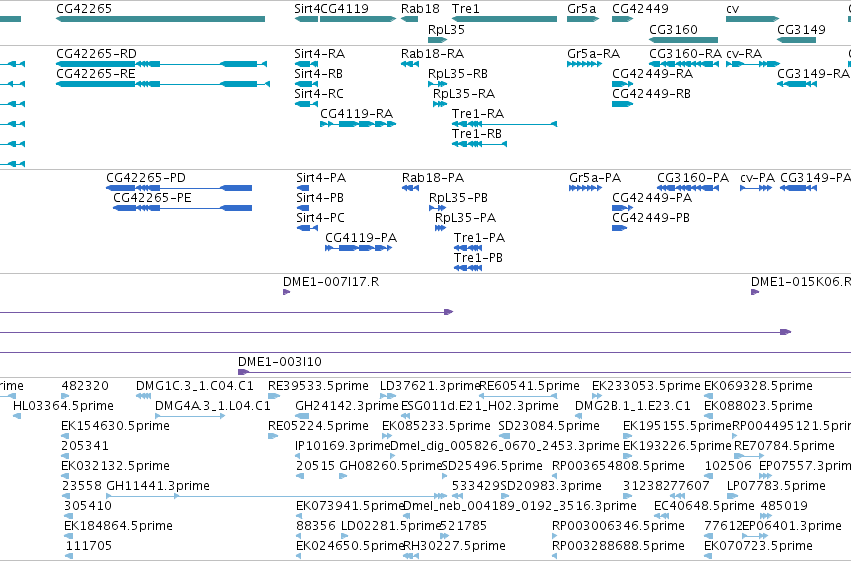Click the Sirt4-RC transcript
851x561 pixels.
coord(306,104)
